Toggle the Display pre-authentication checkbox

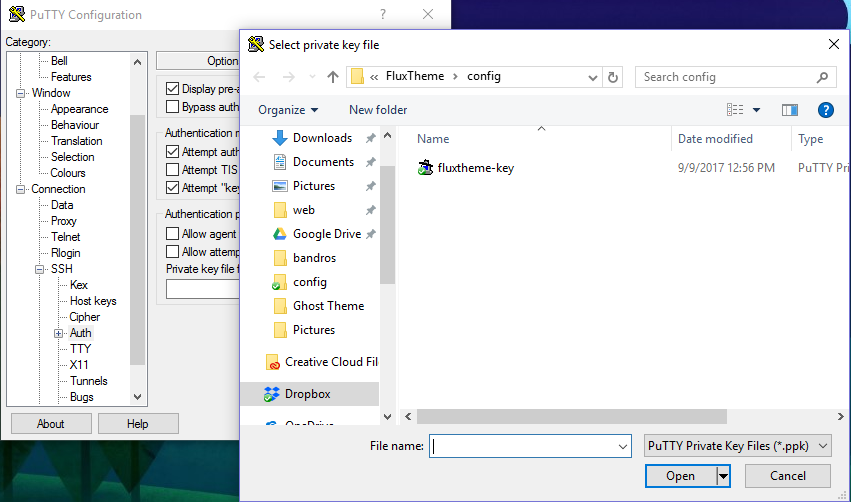173,89
